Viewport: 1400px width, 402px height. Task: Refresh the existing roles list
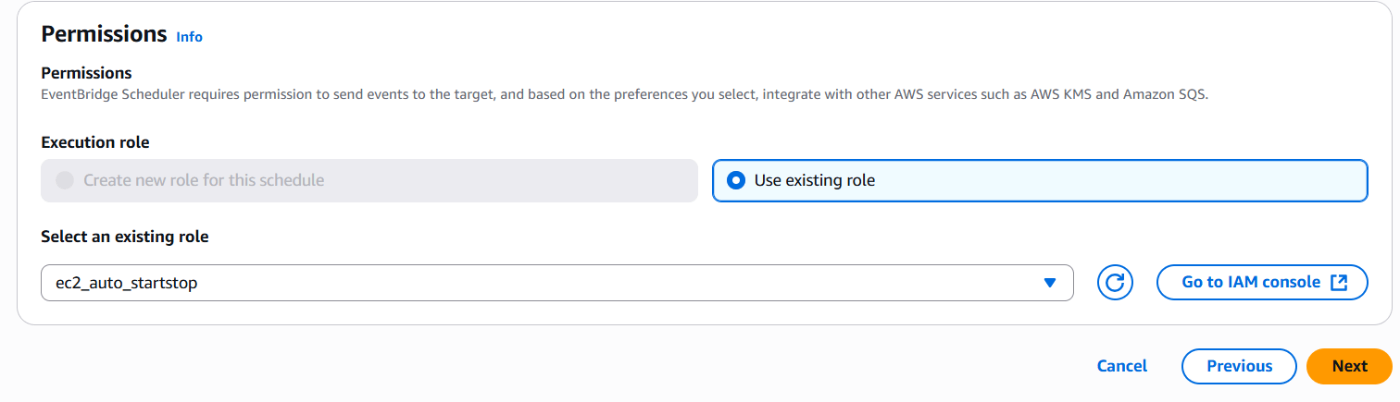(1115, 283)
